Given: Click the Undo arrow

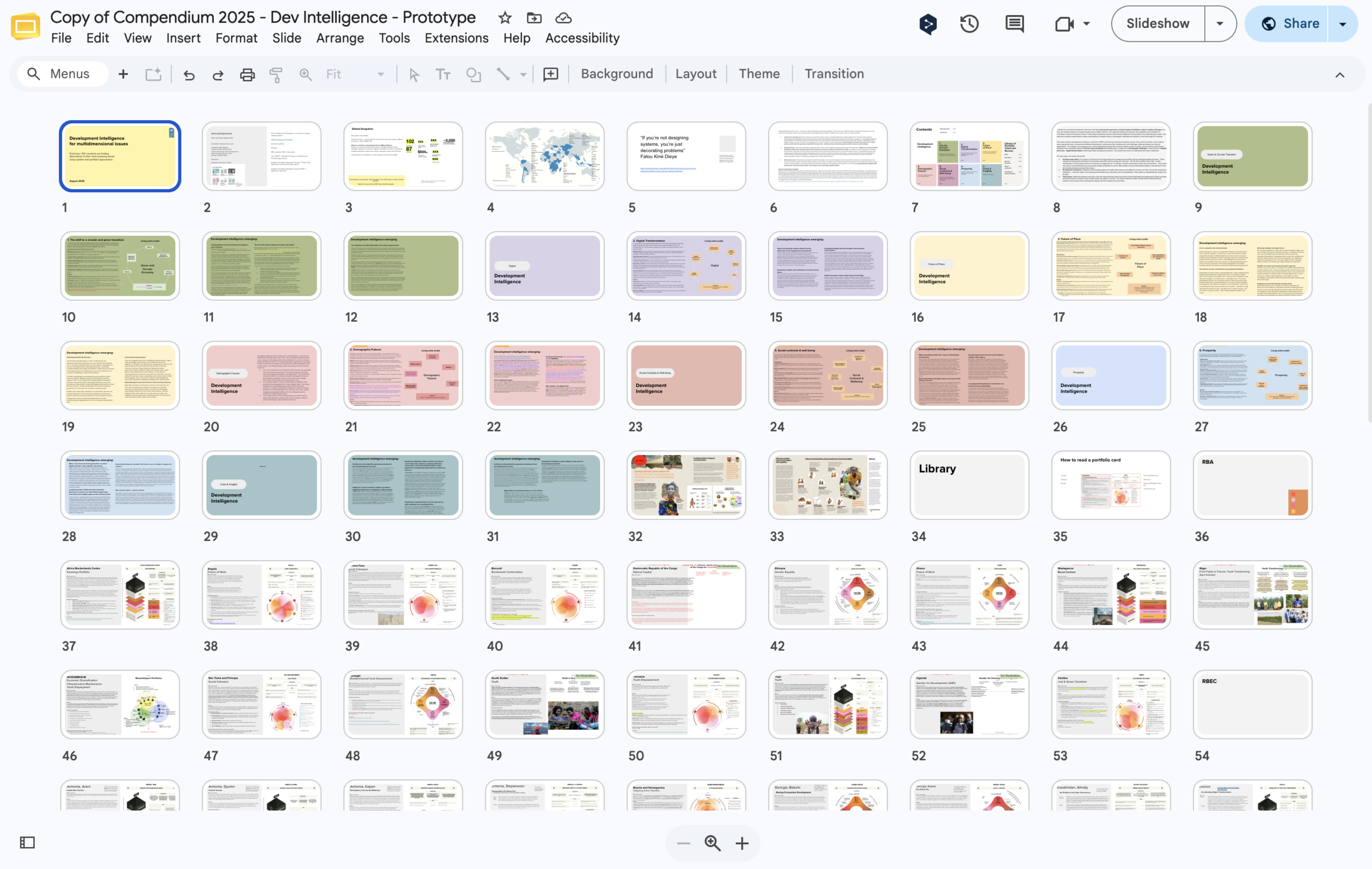Looking at the screenshot, I should [x=189, y=75].
